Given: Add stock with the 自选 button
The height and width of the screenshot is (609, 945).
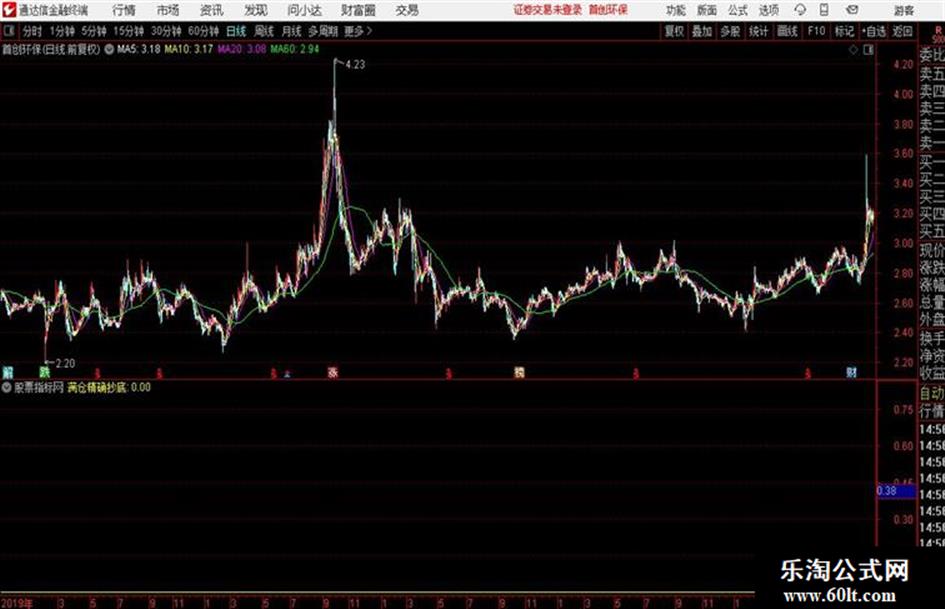Looking at the screenshot, I should pyautogui.click(x=873, y=31).
